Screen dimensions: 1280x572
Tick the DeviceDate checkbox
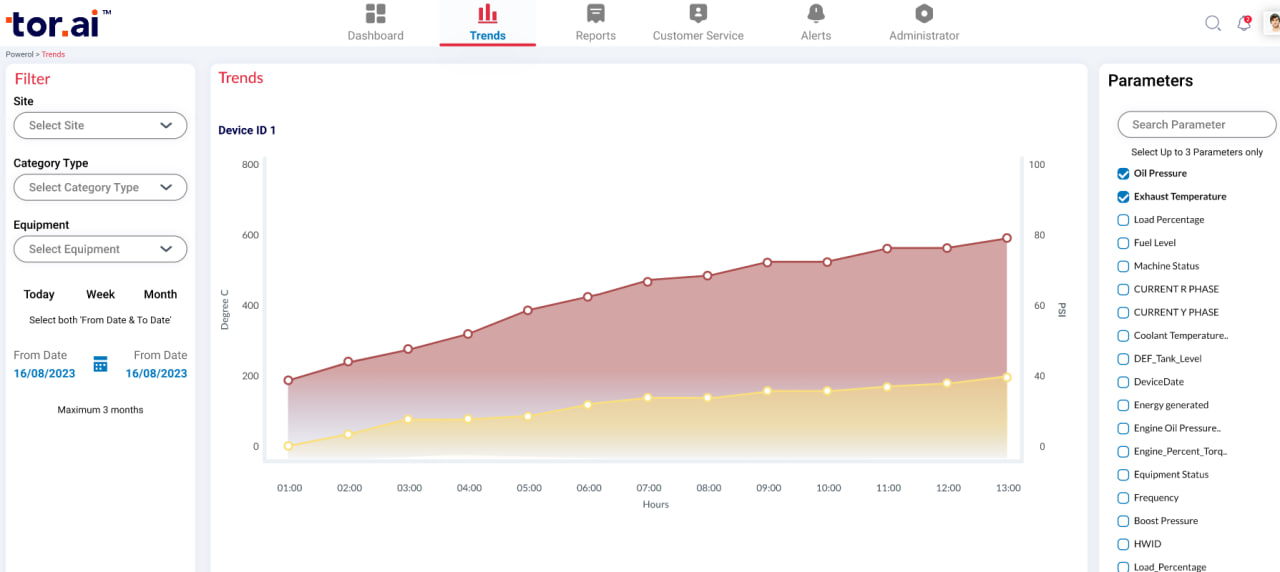pos(1123,382)
